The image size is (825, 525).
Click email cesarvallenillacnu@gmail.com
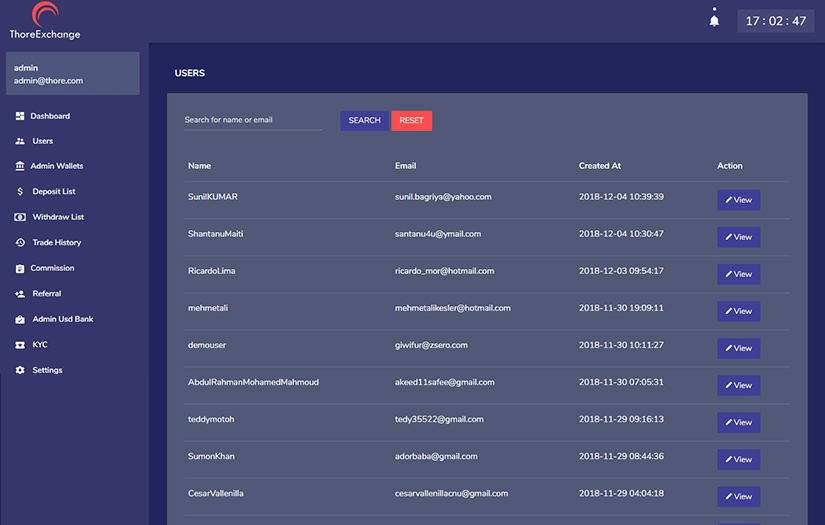pos(451,493)
